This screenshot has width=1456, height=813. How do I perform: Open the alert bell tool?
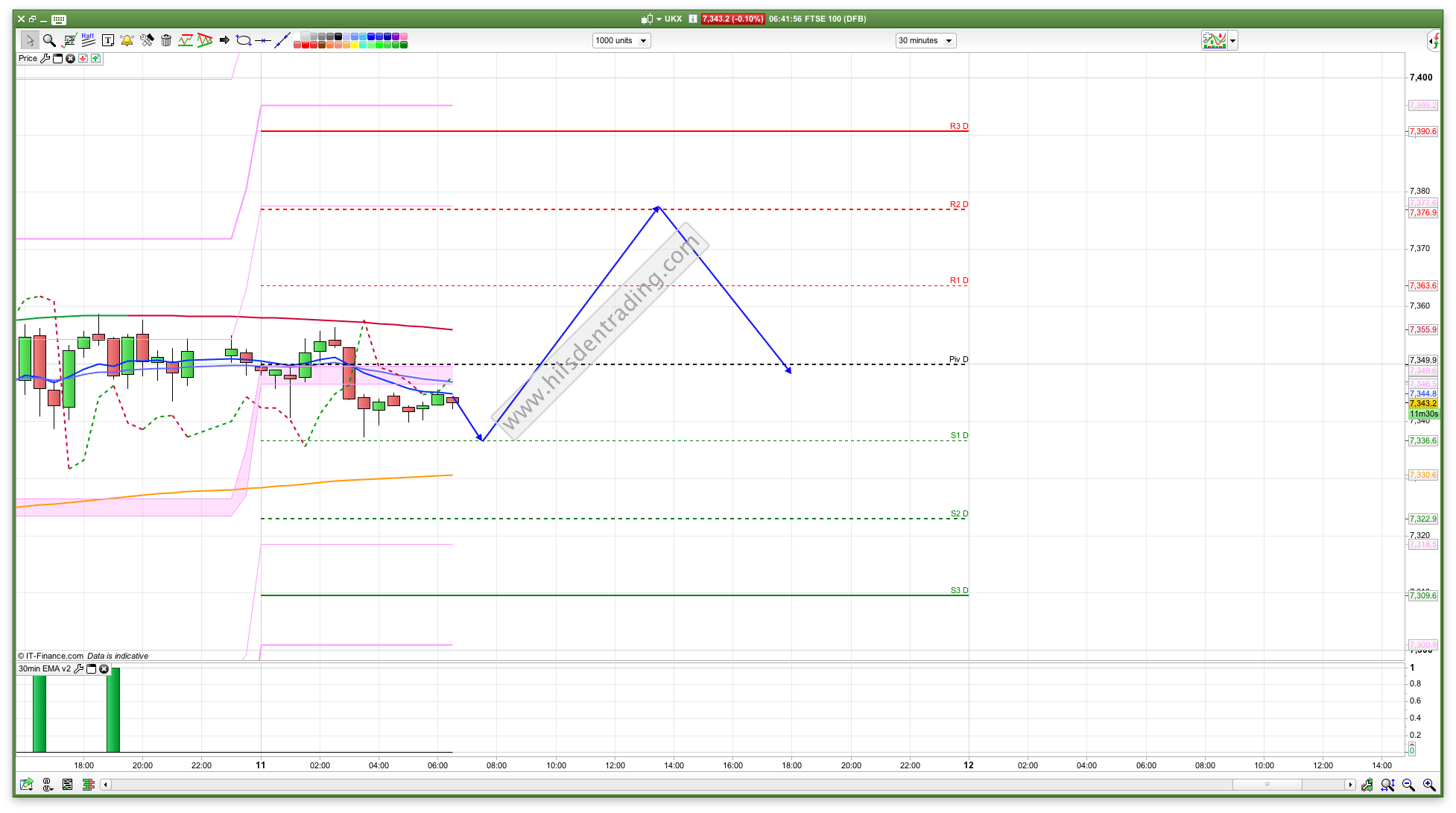pyautogui.click(x=127, y=40)
